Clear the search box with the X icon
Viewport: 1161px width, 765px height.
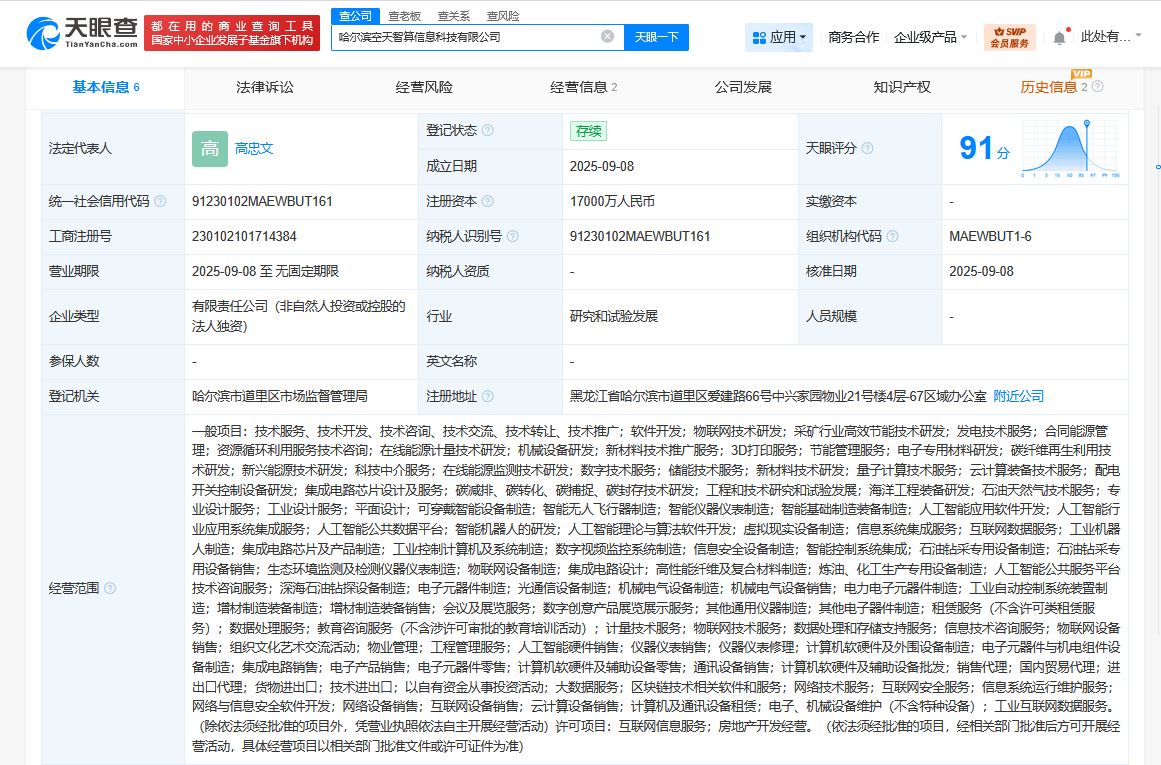pyautogui.click(x=606, y=35)
